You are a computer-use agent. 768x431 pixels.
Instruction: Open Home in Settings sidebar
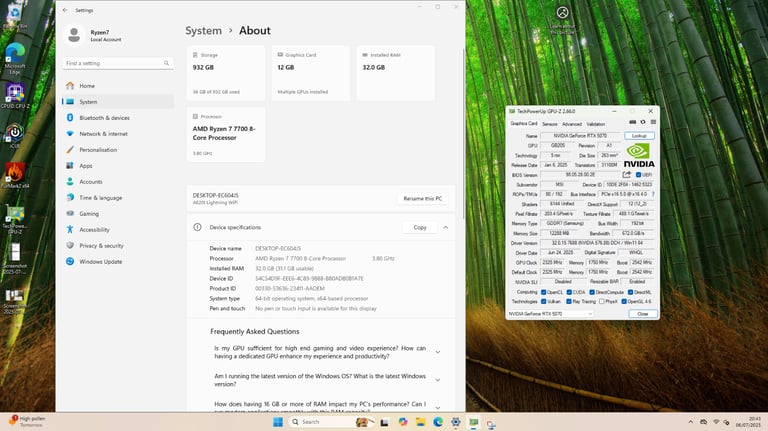coord(118,86)
